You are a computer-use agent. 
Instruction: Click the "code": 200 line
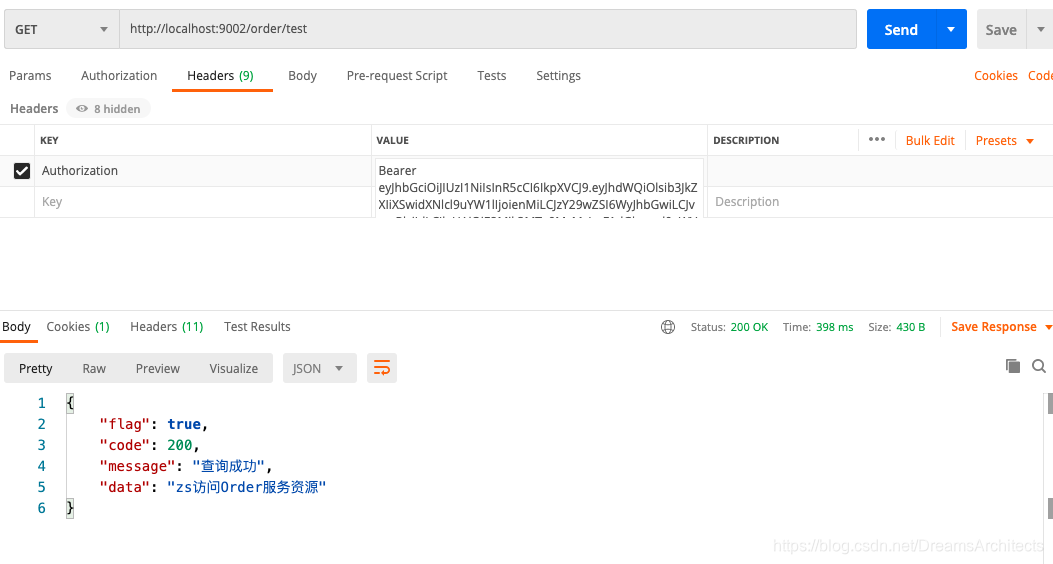pyautogui.click(x=149, y=445)
